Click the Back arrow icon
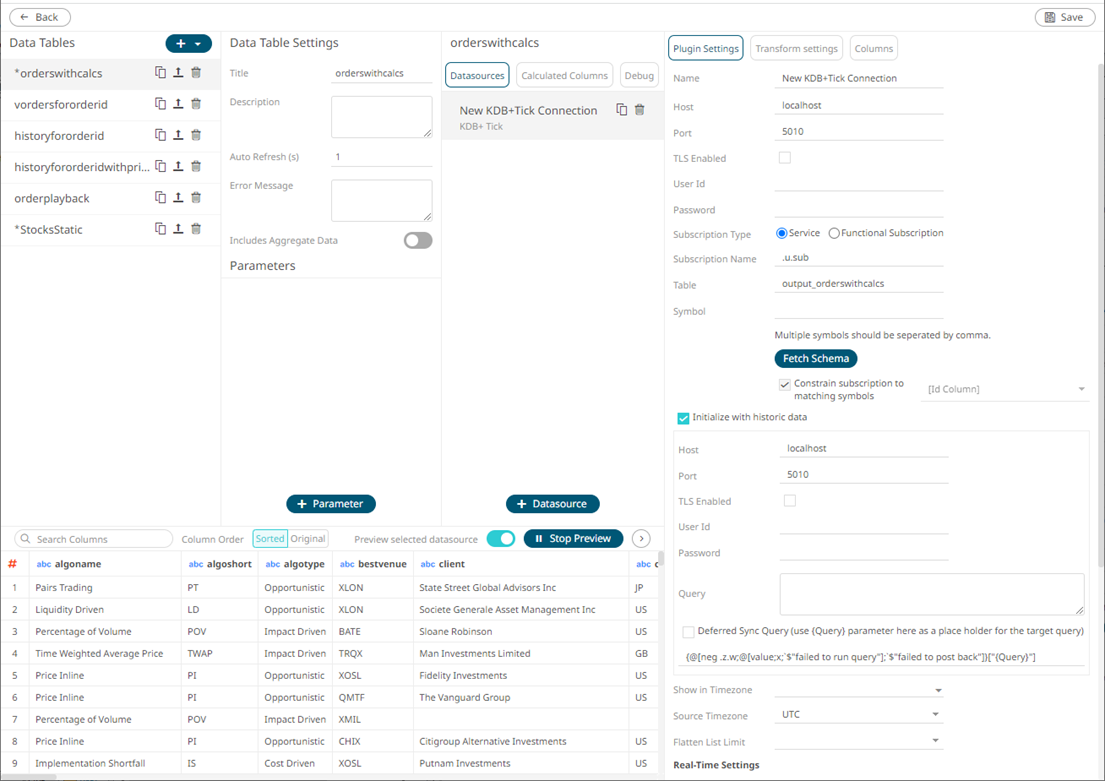This screenshot has width=1105, height=781. (x=24, y=17)
